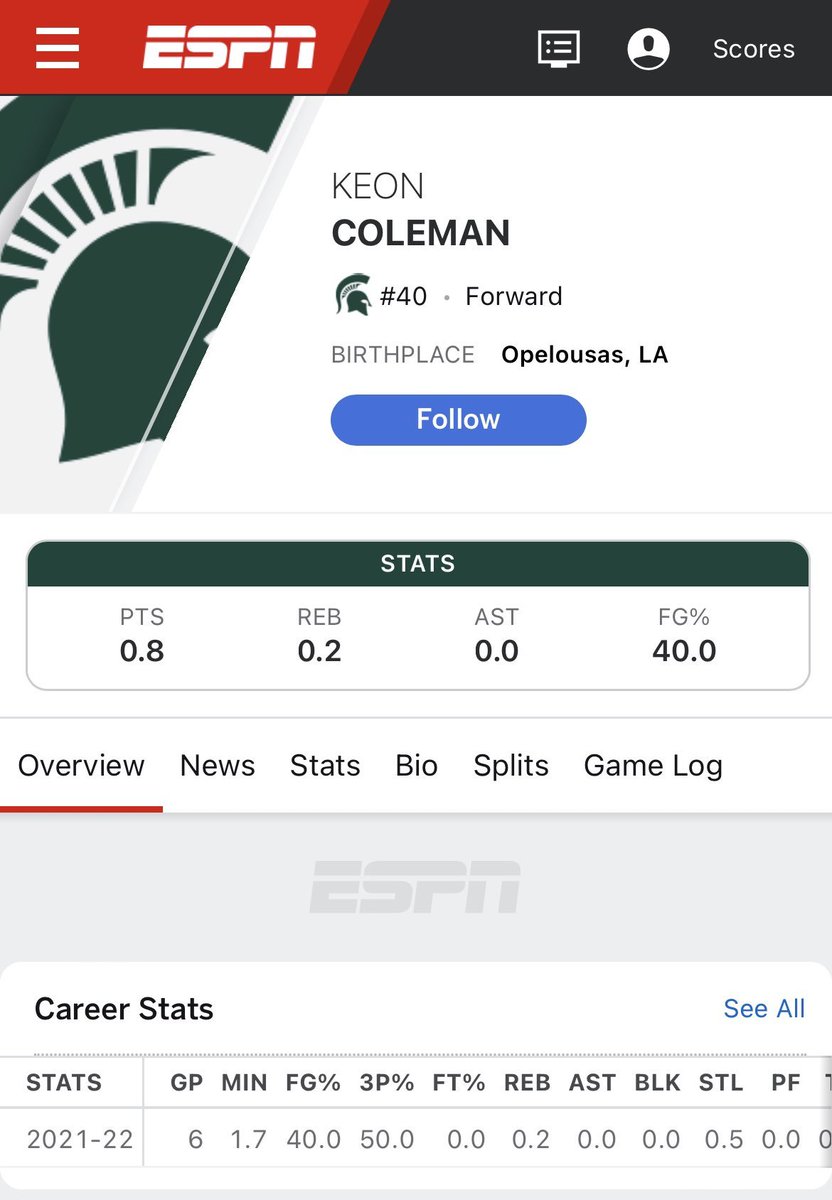Click the FG% column header in Career Stats
The height and width of the screenshot is (1200, 832).
[x=313, y=1082]
